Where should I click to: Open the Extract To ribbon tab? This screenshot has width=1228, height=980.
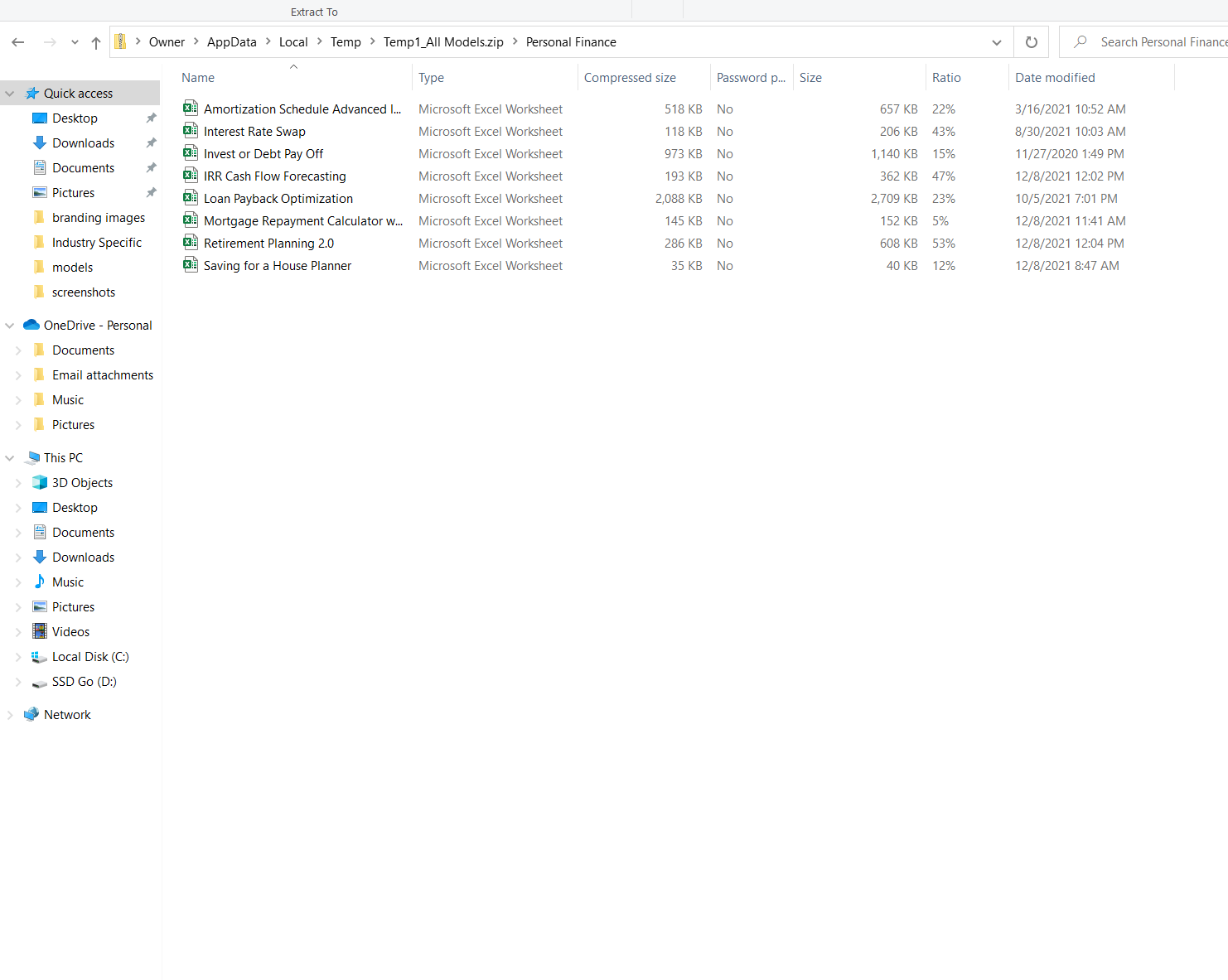pyautogui.click(x=314, y=12)
